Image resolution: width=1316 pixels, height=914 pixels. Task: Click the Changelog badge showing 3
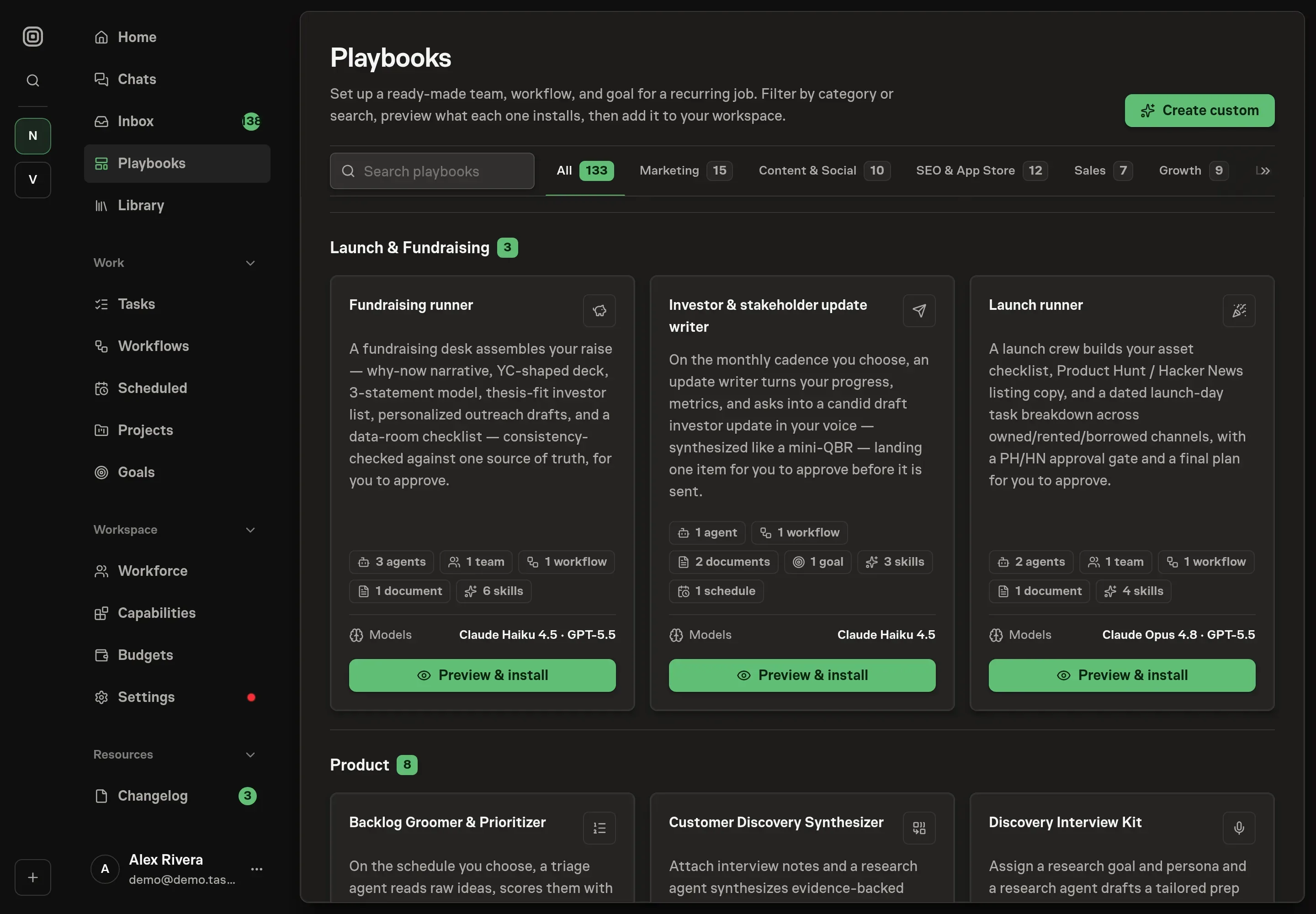tap(247, 796)
